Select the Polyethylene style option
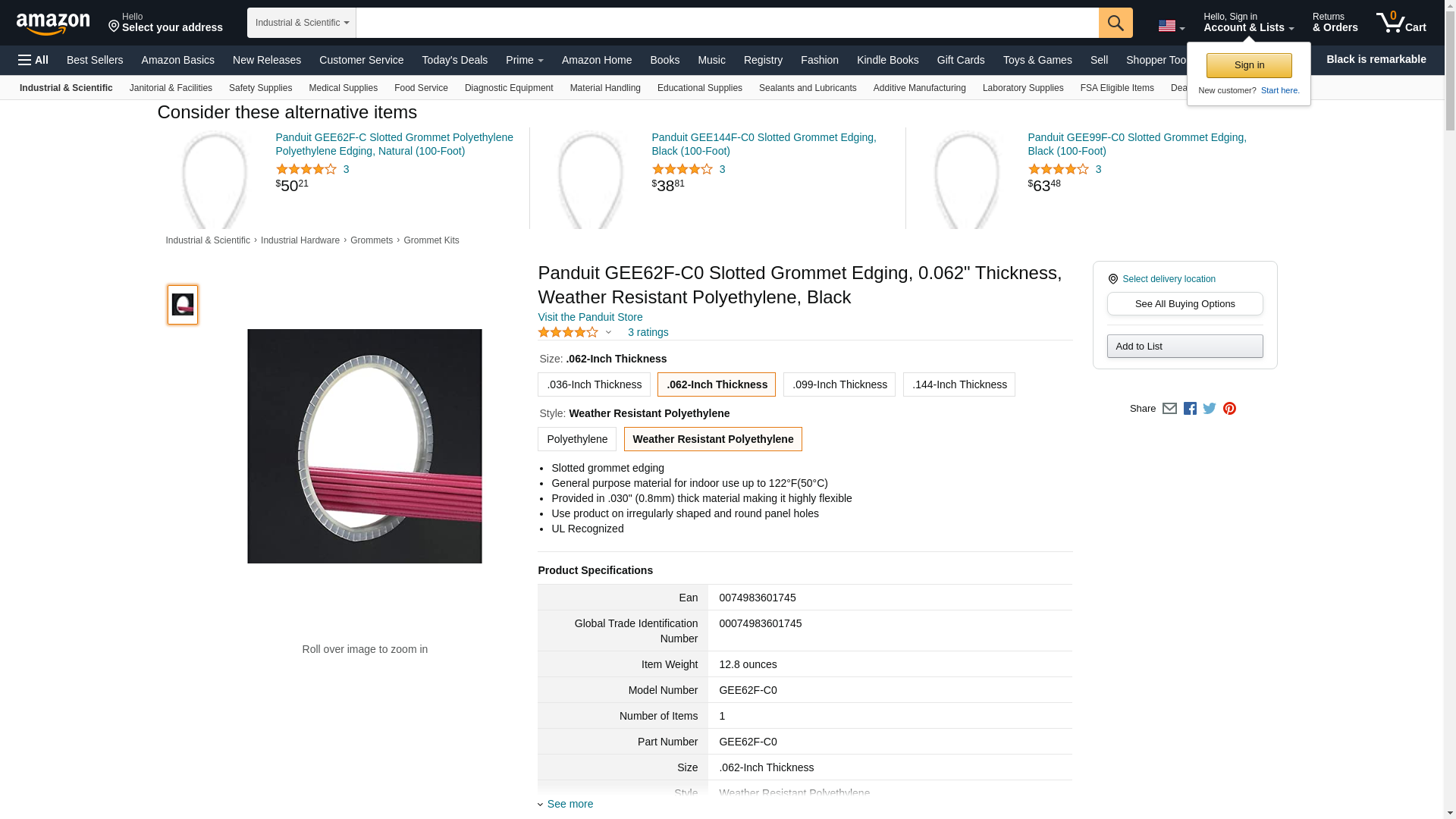 [576, 439]
